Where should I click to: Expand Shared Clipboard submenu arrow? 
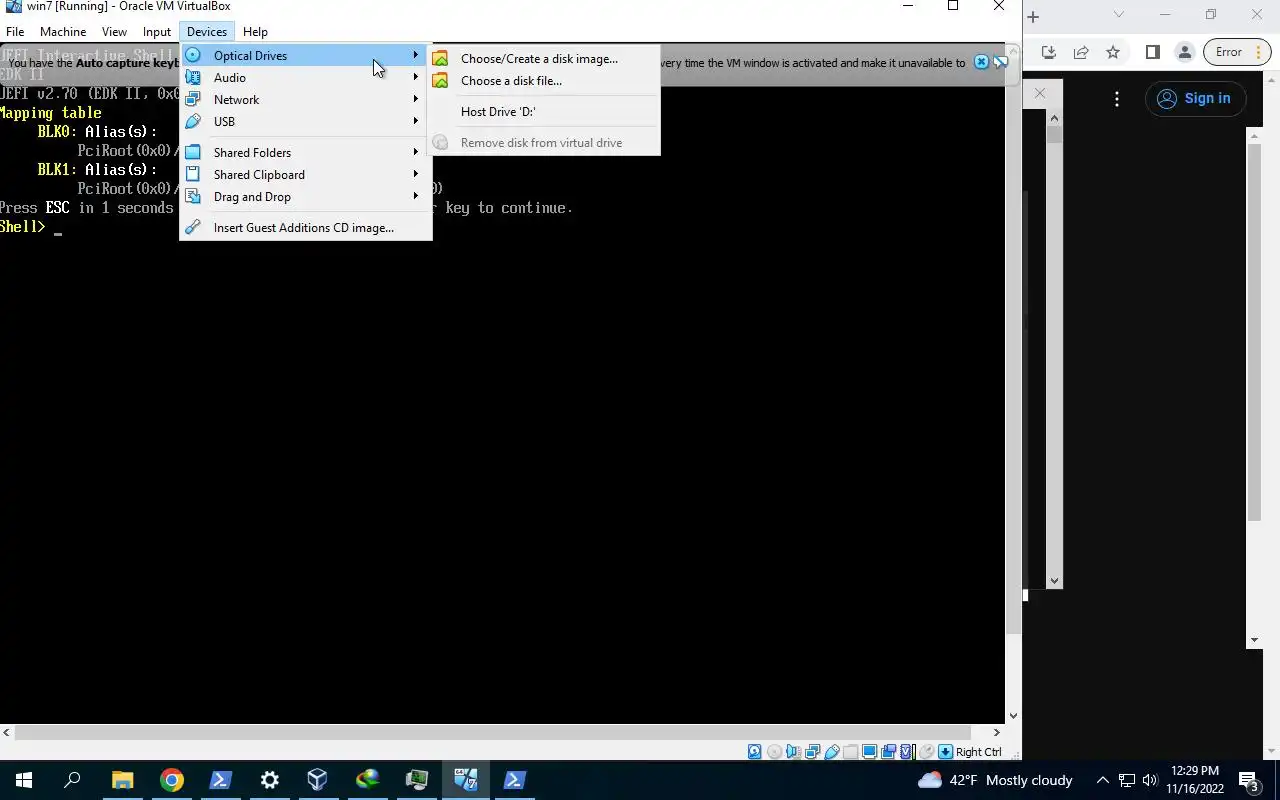416,174
